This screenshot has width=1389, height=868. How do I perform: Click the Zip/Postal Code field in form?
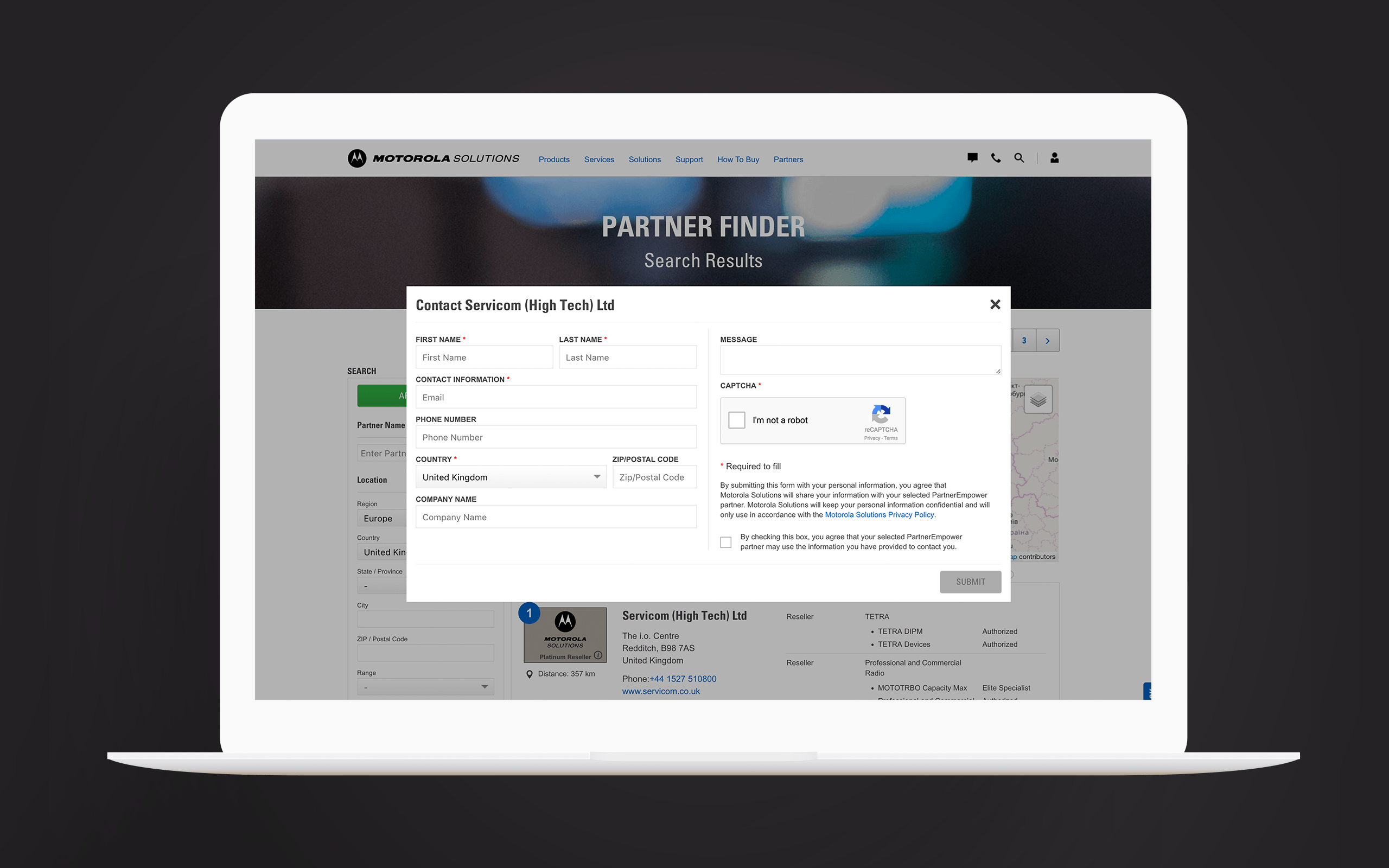pos(655,477)
